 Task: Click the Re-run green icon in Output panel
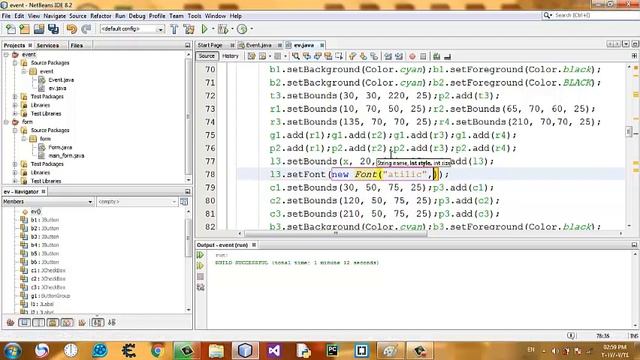tap(200, 255)
